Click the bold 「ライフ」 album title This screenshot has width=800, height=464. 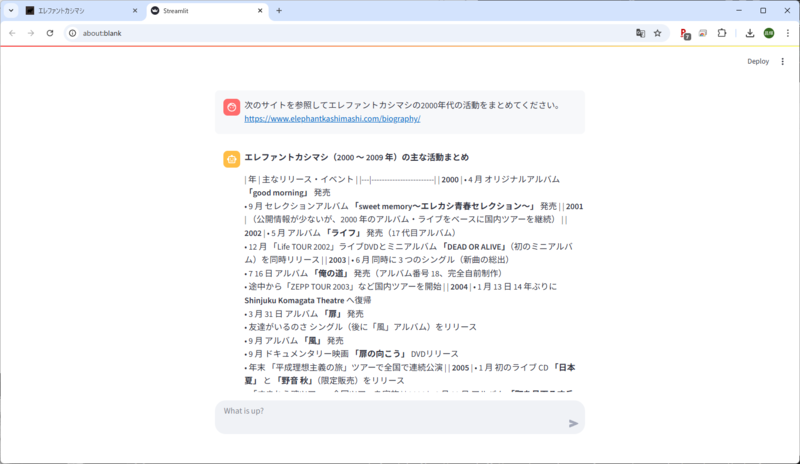click(x=343, y=233)
